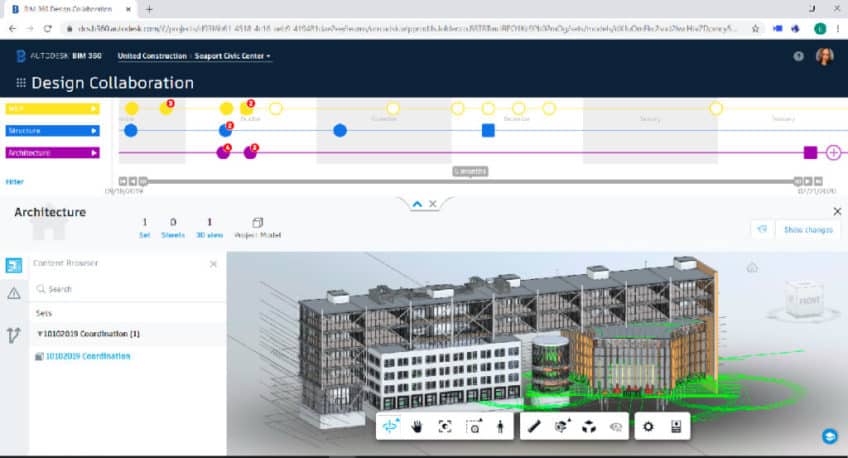This screenshot has width=848, height=458.
Task: Expand the yellow team lane arrow
Action: 94,109
